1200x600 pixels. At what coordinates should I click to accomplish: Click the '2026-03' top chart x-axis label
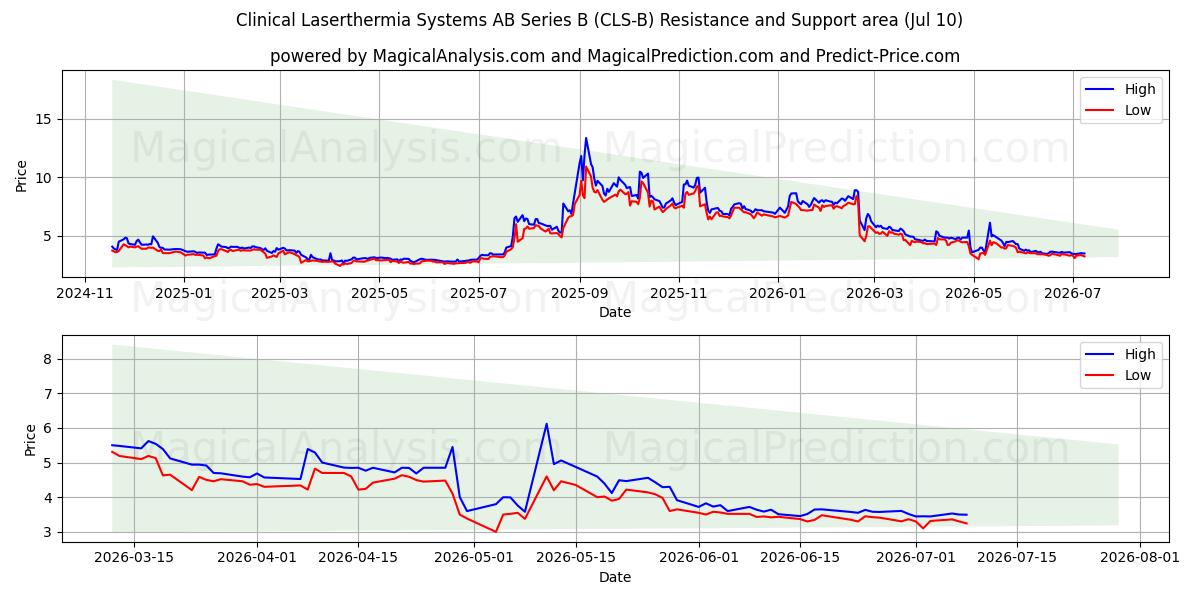[873, 293]
